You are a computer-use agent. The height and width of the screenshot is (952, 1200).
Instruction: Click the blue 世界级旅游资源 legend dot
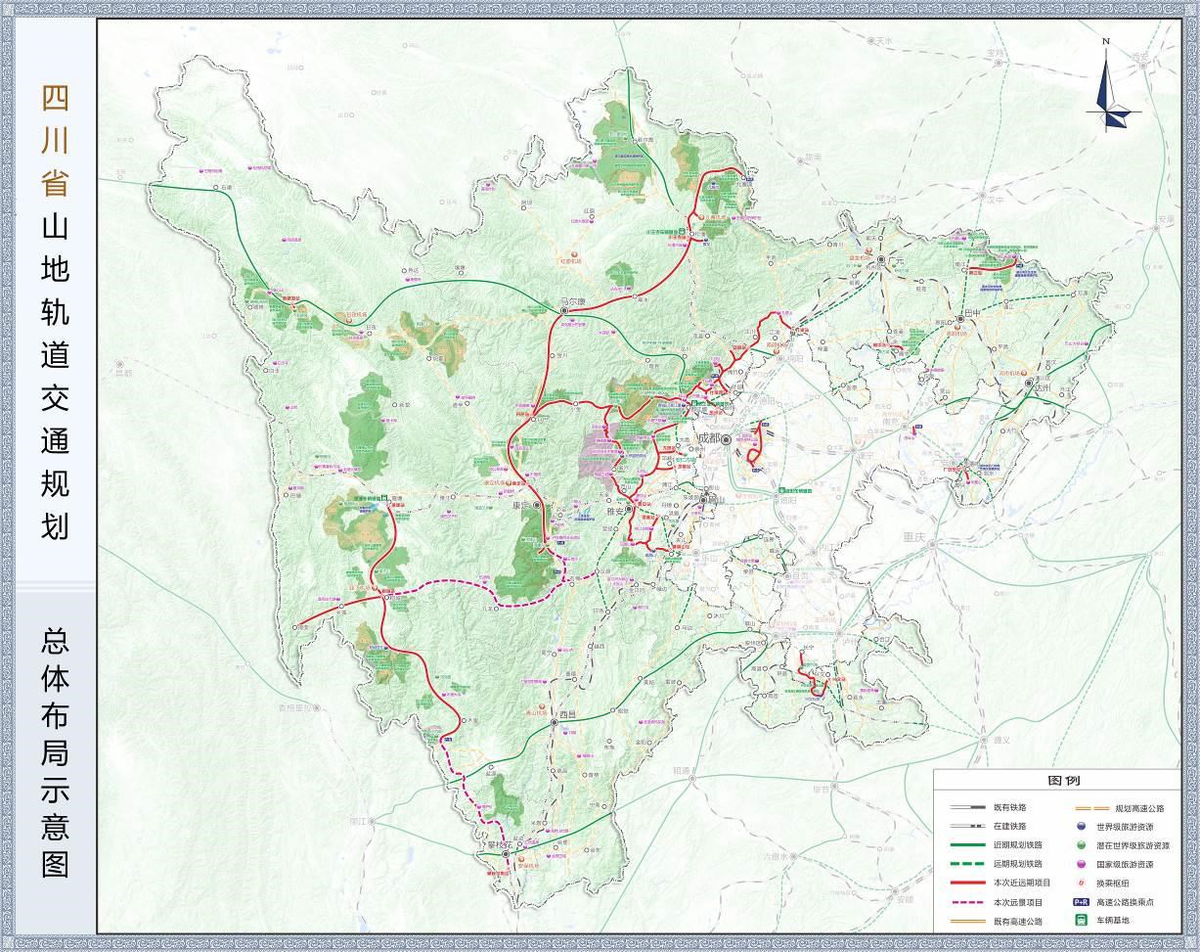pyautogui.click(x=1080, y=827)
